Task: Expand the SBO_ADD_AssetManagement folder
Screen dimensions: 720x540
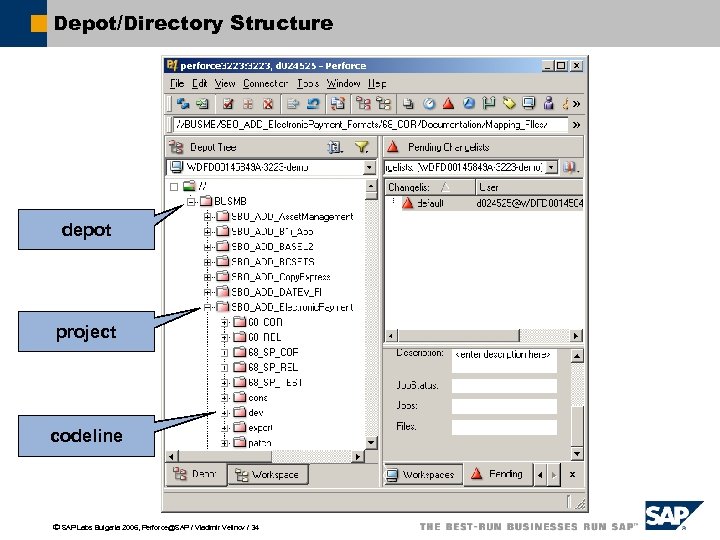Action: (x=208, y=216)
